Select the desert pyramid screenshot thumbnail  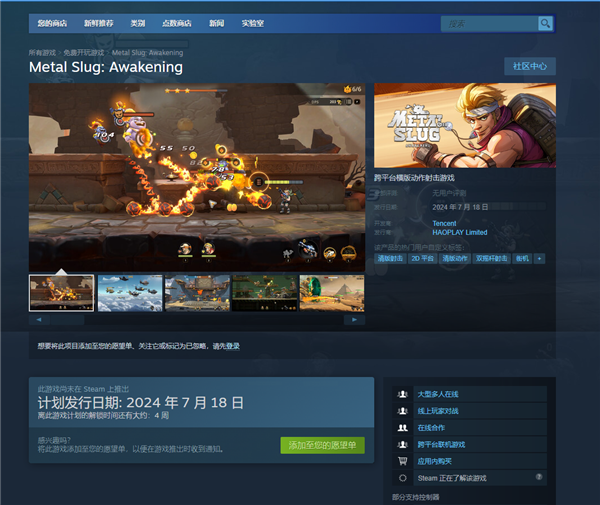(332, 293)
